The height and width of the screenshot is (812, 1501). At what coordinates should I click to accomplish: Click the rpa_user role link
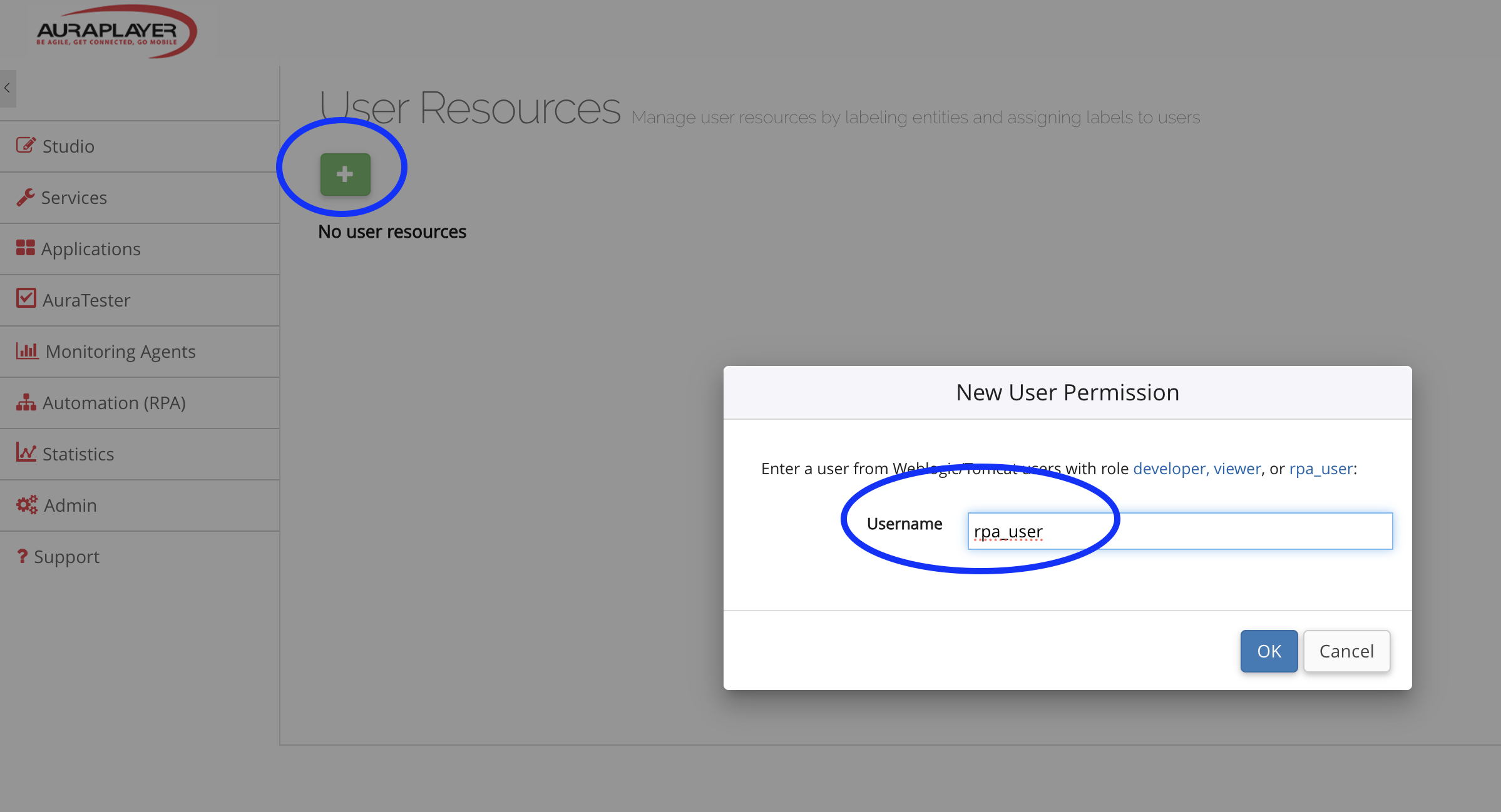coord(1321,469)
